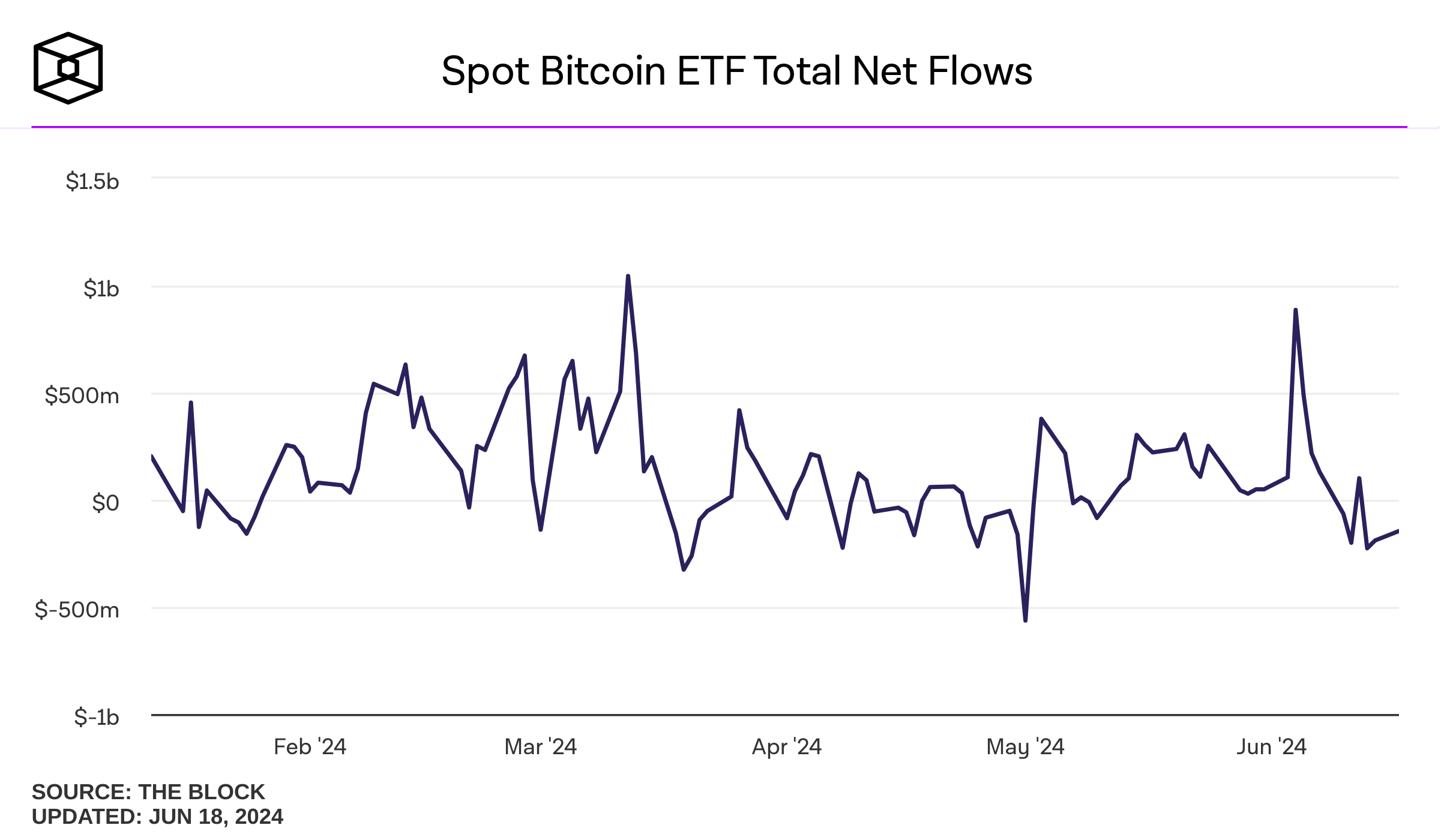Click the May '24 x-axis marker
Image resolution: width=1441 pixels, height=840 pixels.
[x=1025, y=747]
